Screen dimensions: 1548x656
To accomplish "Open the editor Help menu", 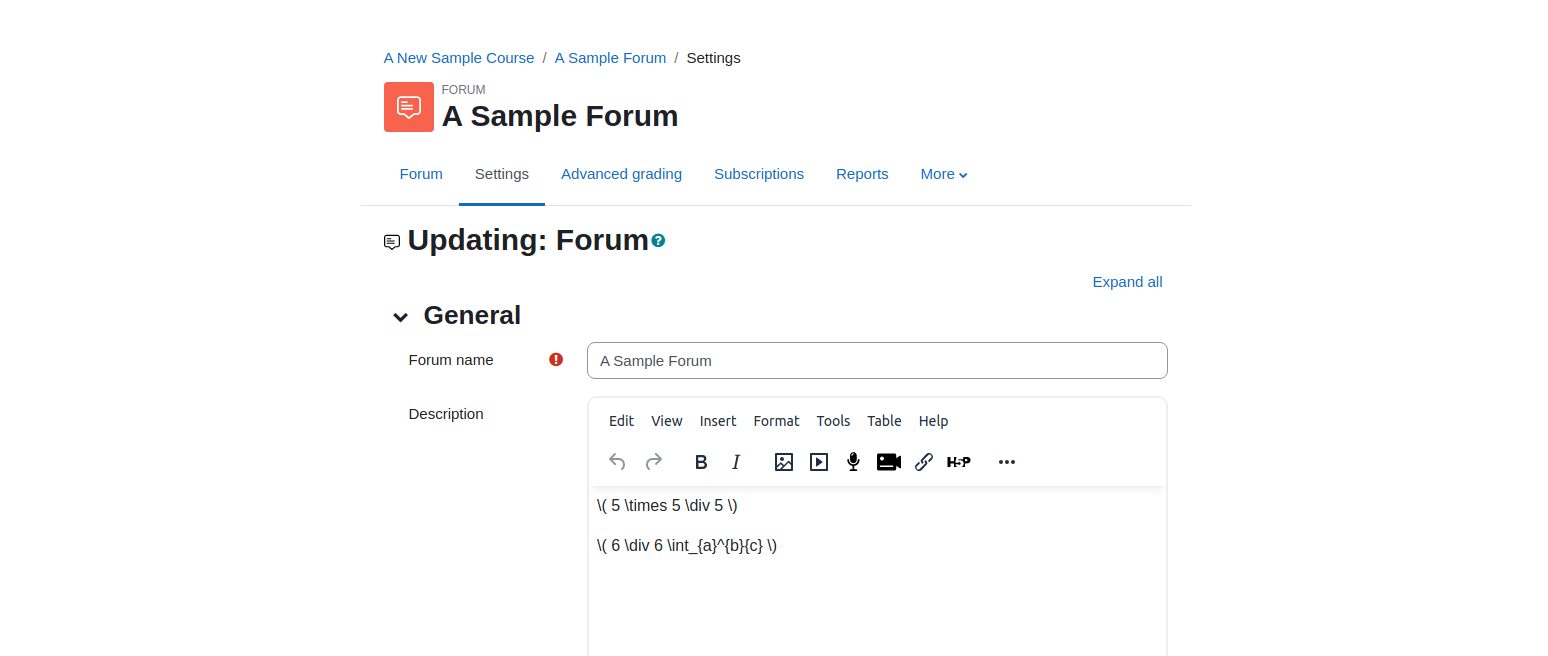I will pos(933,421).
